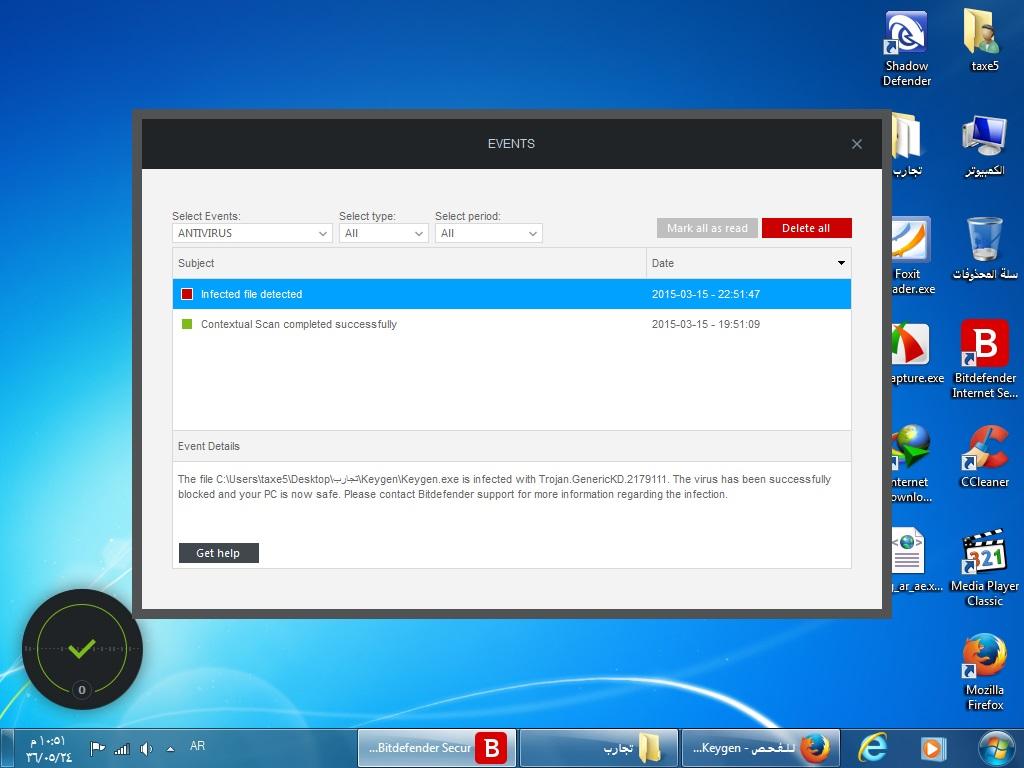1024x768 pixels.
Task: Click the Windows Start orb
Action: (x=995, y=748)
